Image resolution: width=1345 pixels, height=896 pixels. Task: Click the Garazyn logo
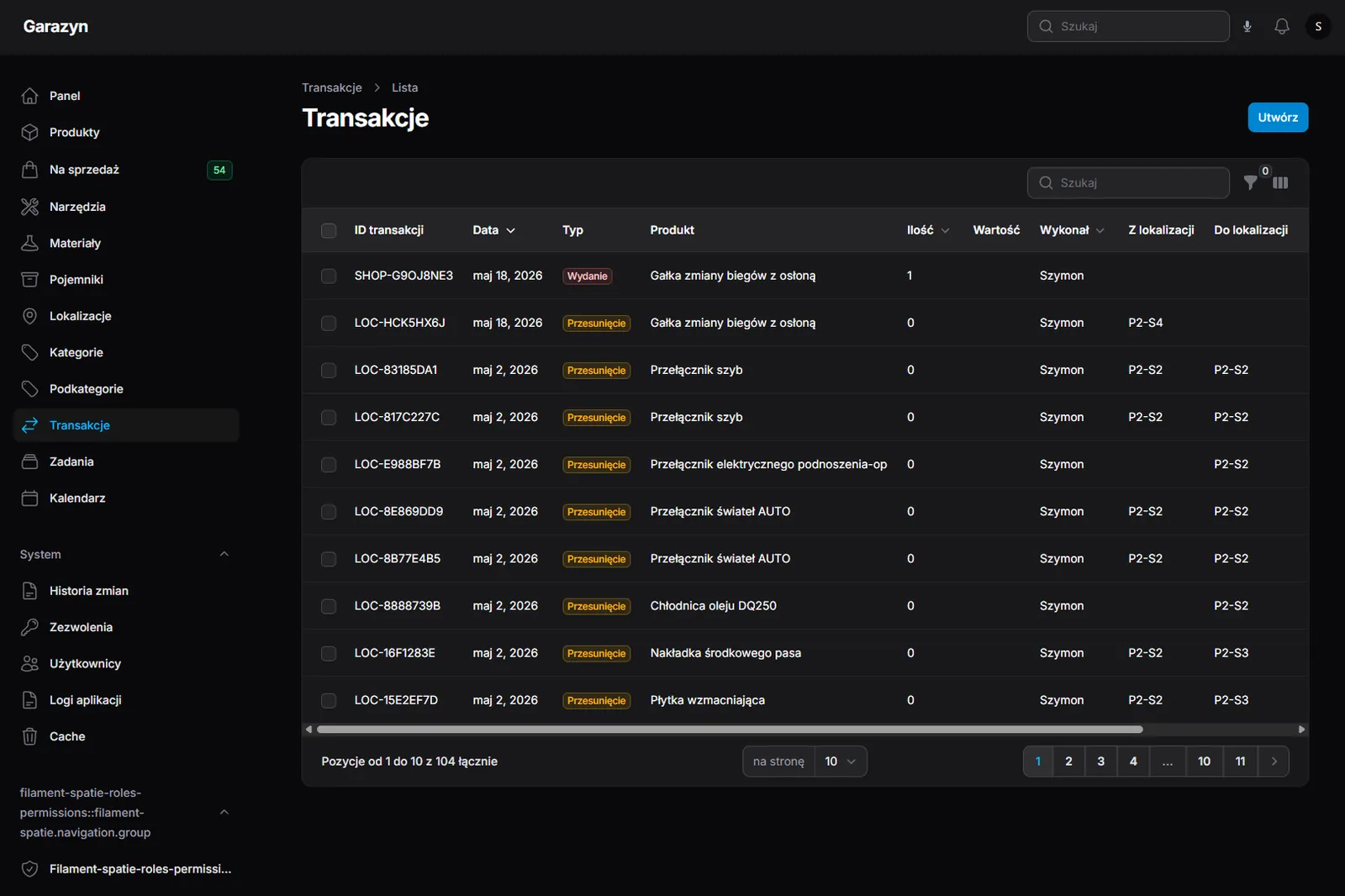[55, 26]
